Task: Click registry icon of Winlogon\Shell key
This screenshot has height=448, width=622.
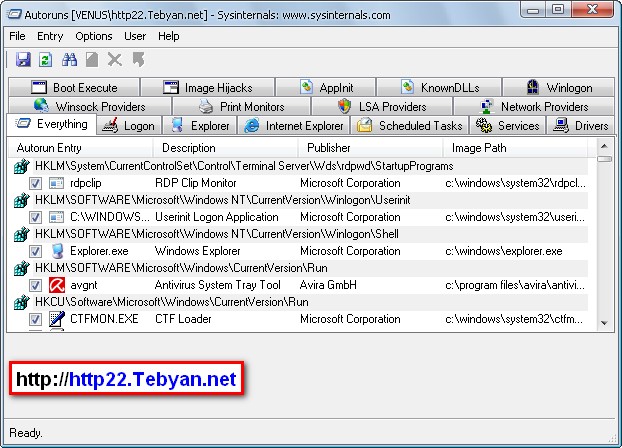Action: [21, 234]
